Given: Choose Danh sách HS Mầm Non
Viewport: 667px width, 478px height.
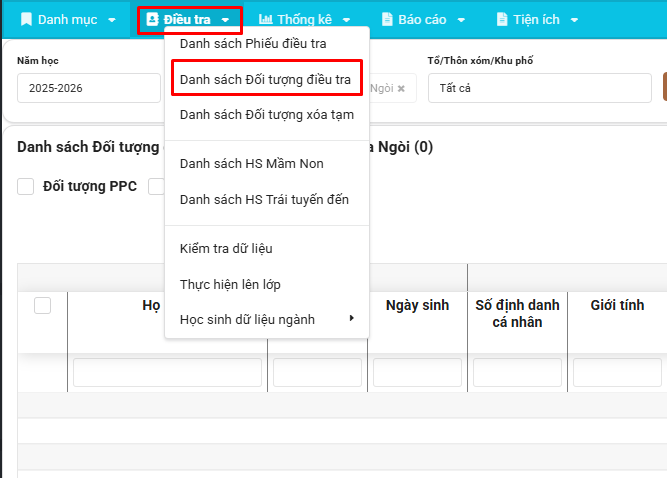Looking at the screenshot, I should coord(252,164).
